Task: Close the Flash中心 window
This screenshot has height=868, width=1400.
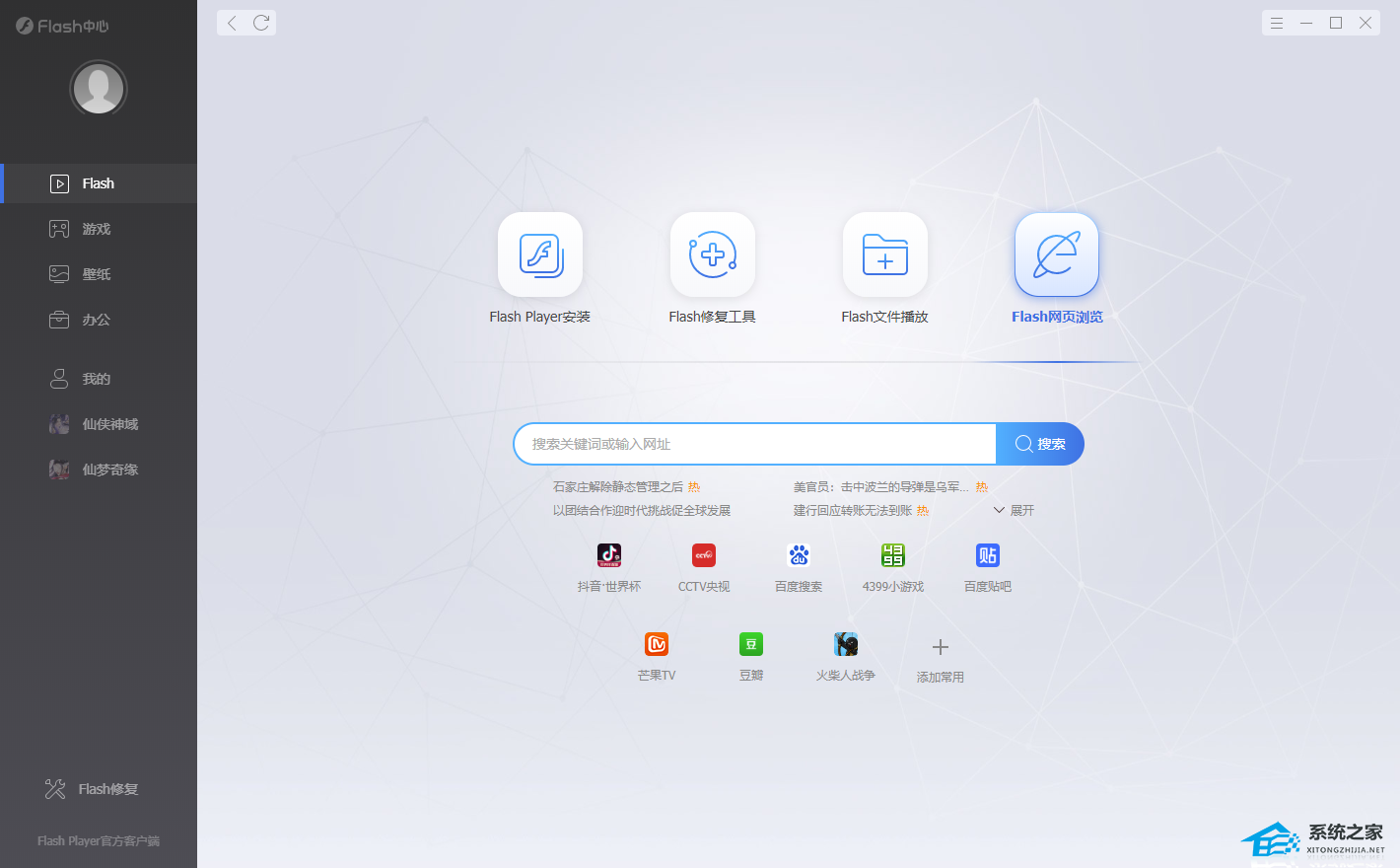Action: [x=1365, y=23]
